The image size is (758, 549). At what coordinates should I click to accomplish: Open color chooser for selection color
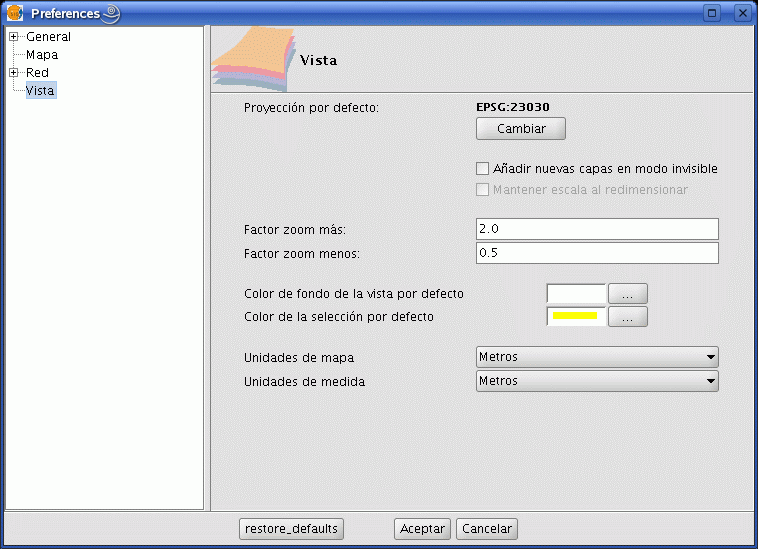627,317
